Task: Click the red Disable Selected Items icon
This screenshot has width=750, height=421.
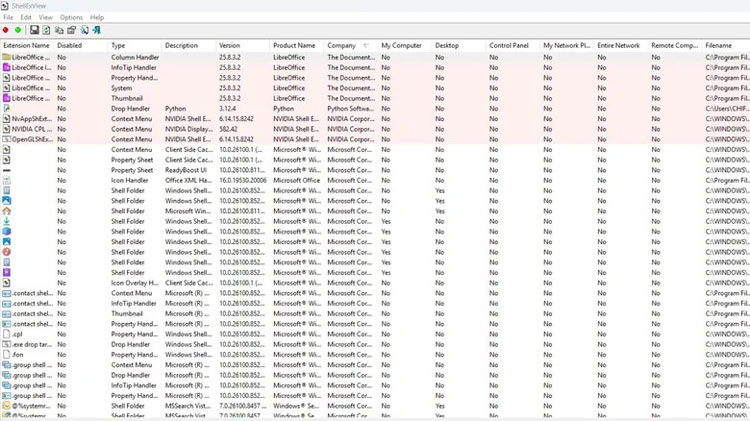Action: [6, 30]
